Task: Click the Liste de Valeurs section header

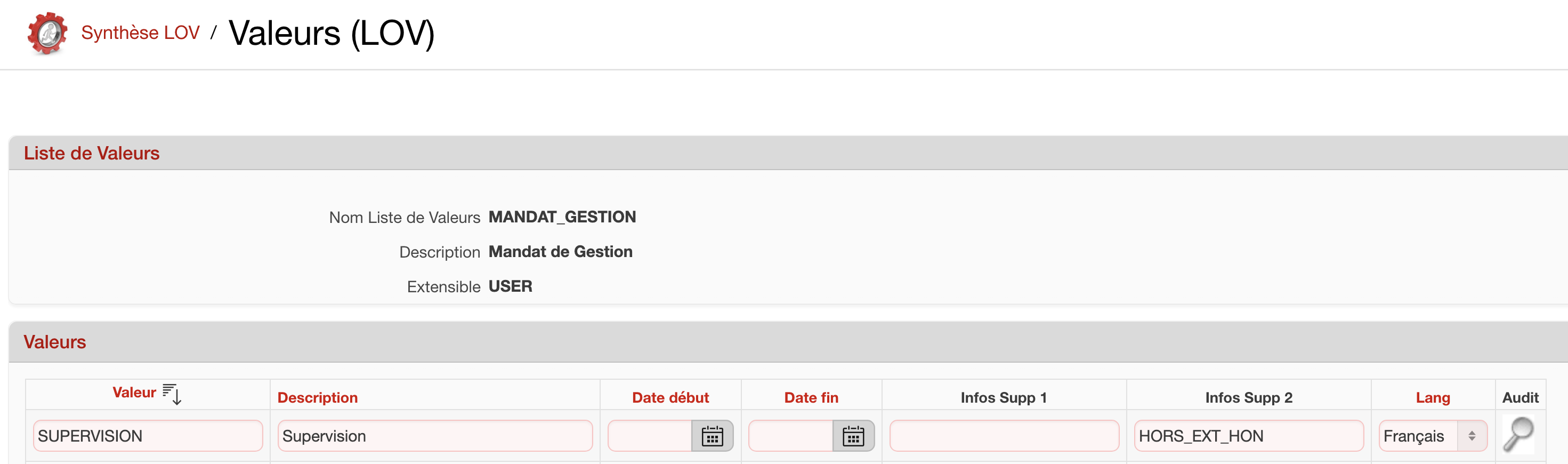Action: 91,154
